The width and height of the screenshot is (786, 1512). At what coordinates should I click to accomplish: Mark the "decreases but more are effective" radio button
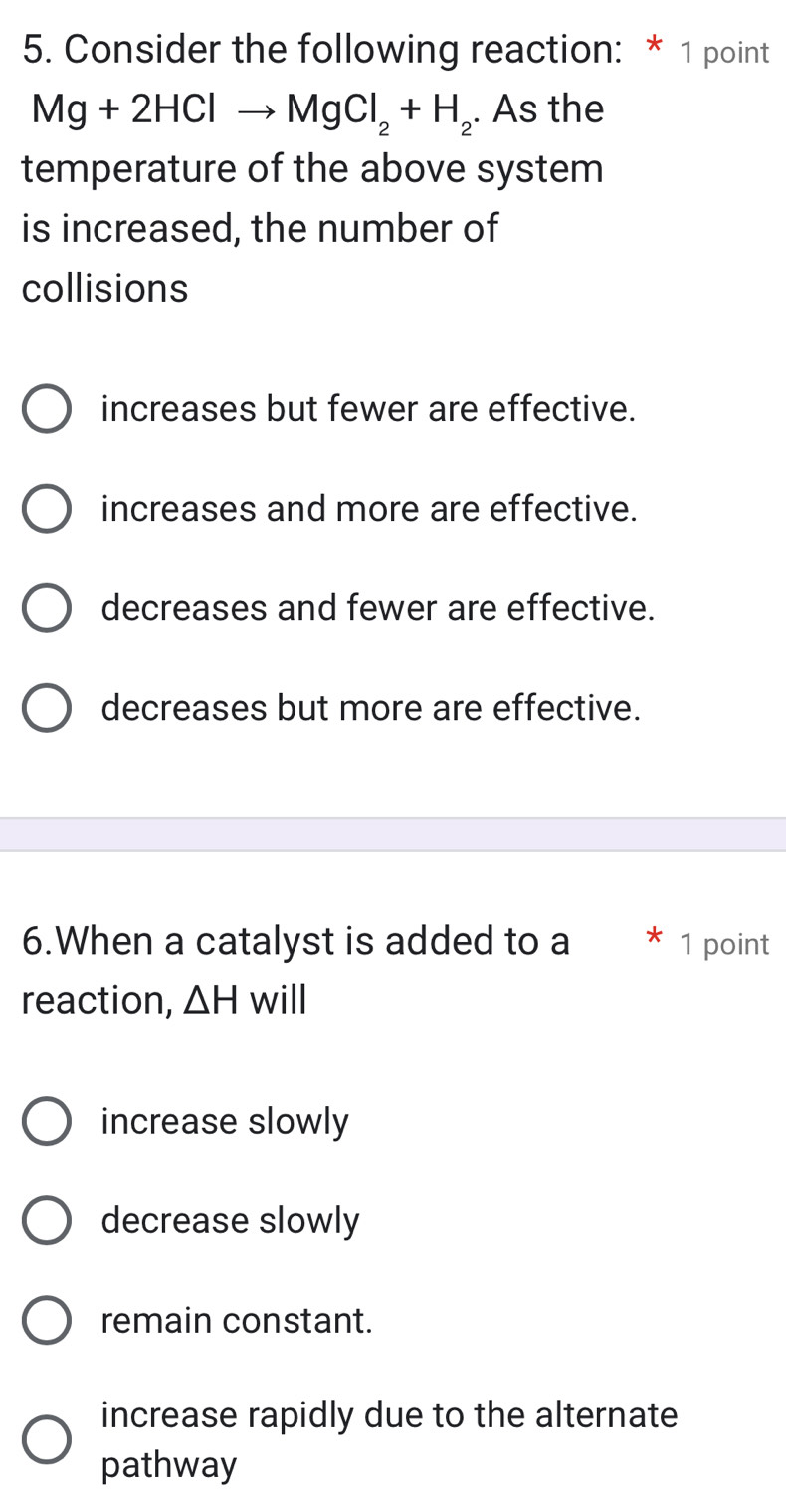point(47,708)
